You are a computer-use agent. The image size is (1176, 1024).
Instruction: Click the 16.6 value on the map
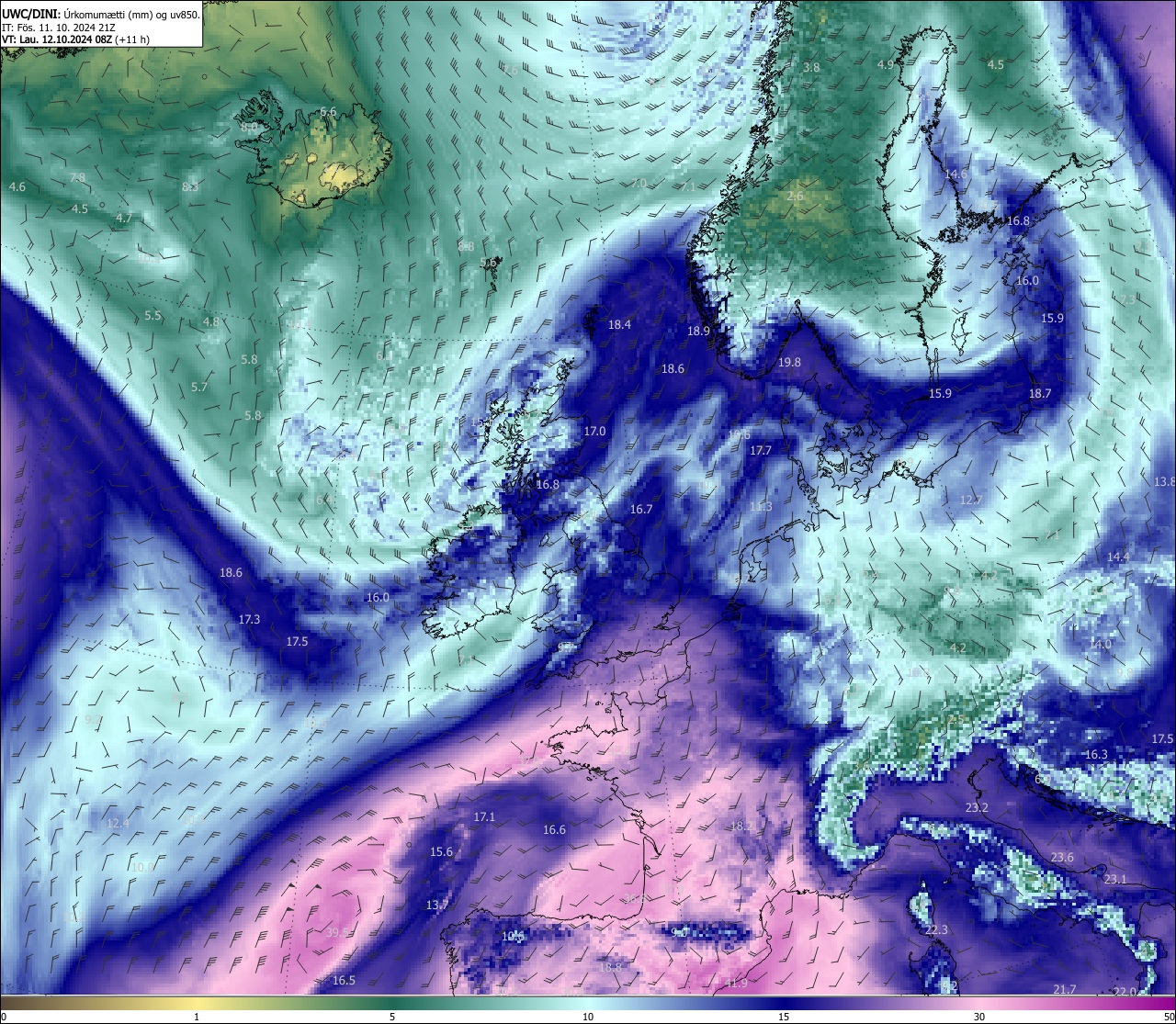click(554, 830)
